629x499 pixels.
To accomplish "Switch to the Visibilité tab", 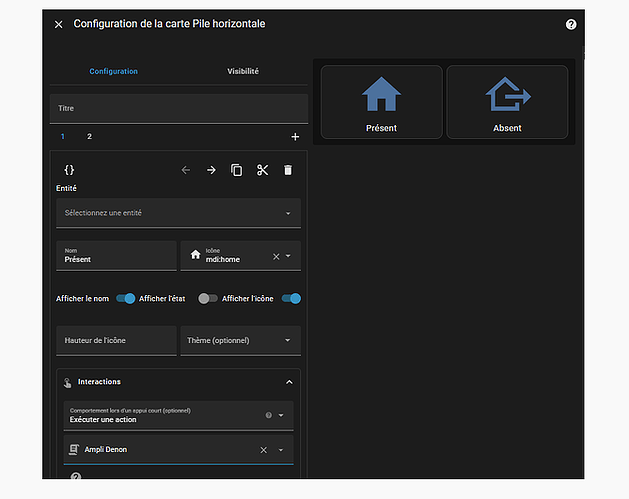I will point(243,72).
